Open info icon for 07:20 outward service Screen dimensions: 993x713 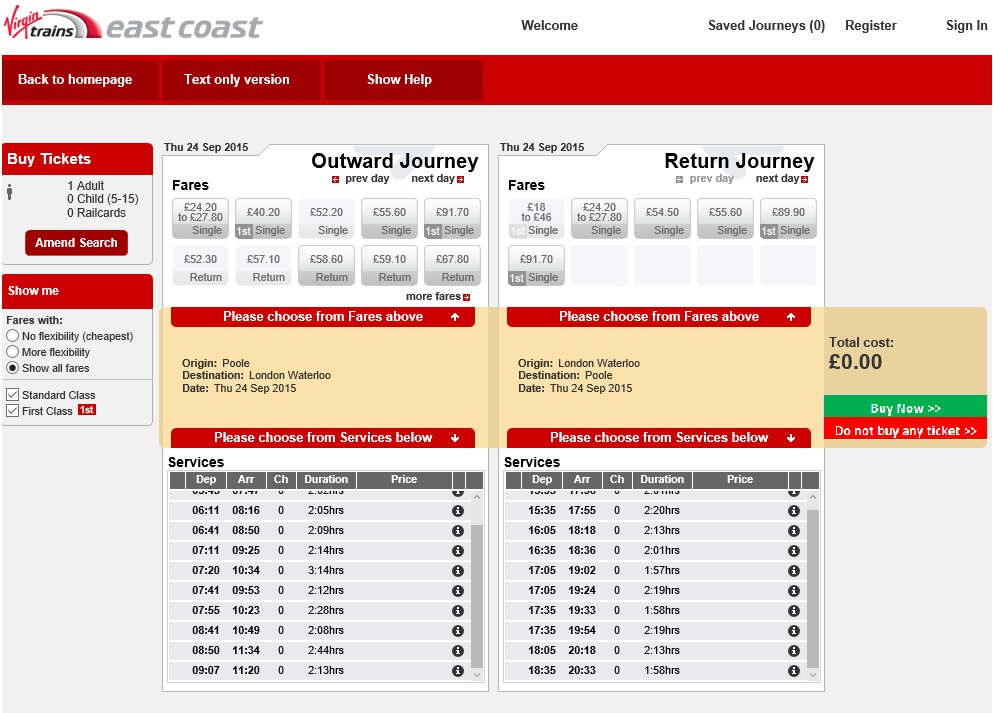(458, 571)
